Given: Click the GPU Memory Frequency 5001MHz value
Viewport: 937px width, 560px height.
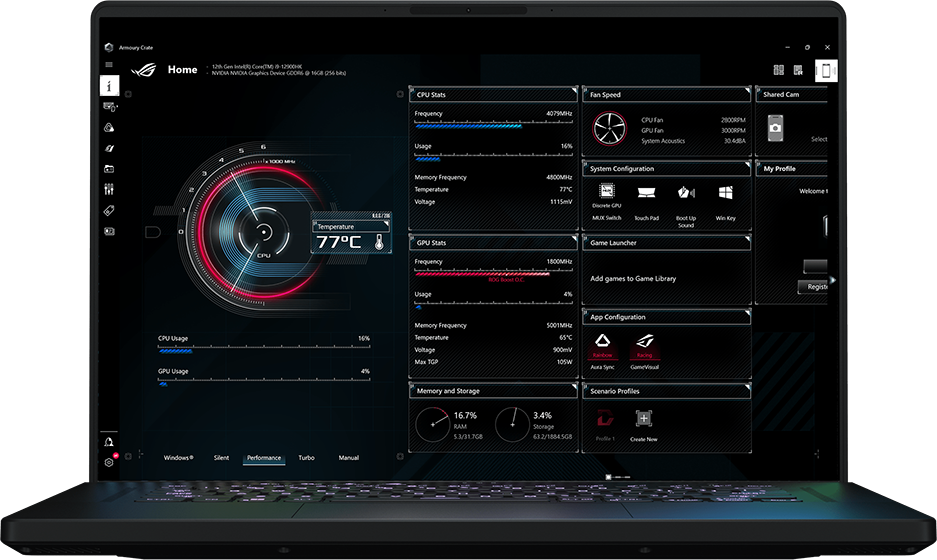Looking at the screenshot, I should pyautogui.click(x=559, y=325).
